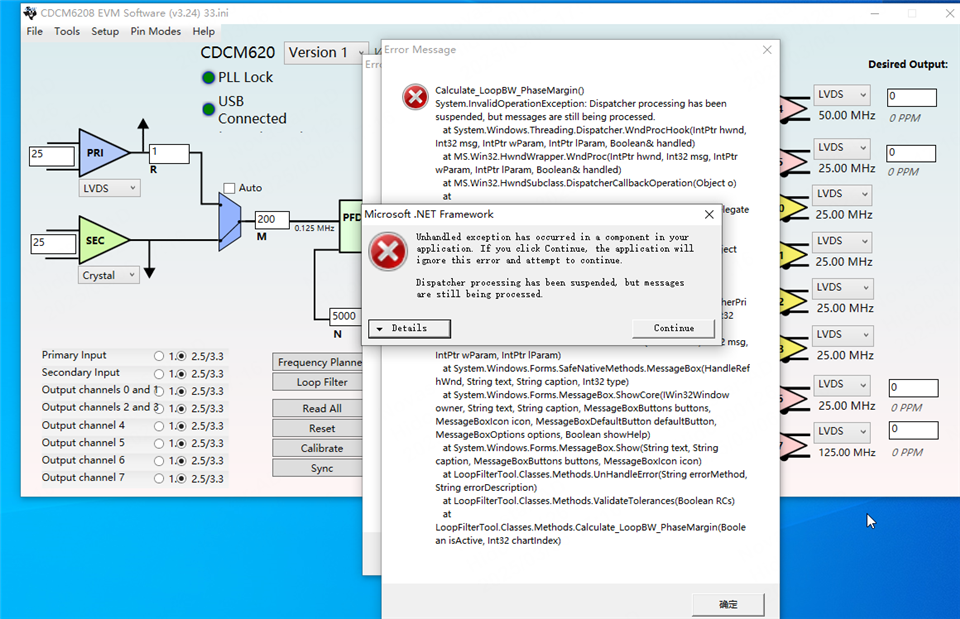The height and width of the screenshot is (619, 960).
Task: Click the Loop Filter button
Action: [x=318, y=382]
